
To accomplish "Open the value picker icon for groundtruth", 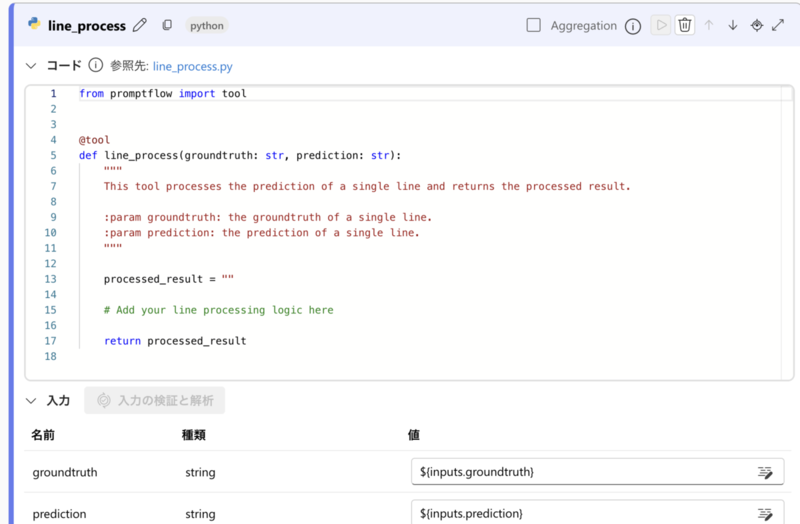I will coord(765,472).
